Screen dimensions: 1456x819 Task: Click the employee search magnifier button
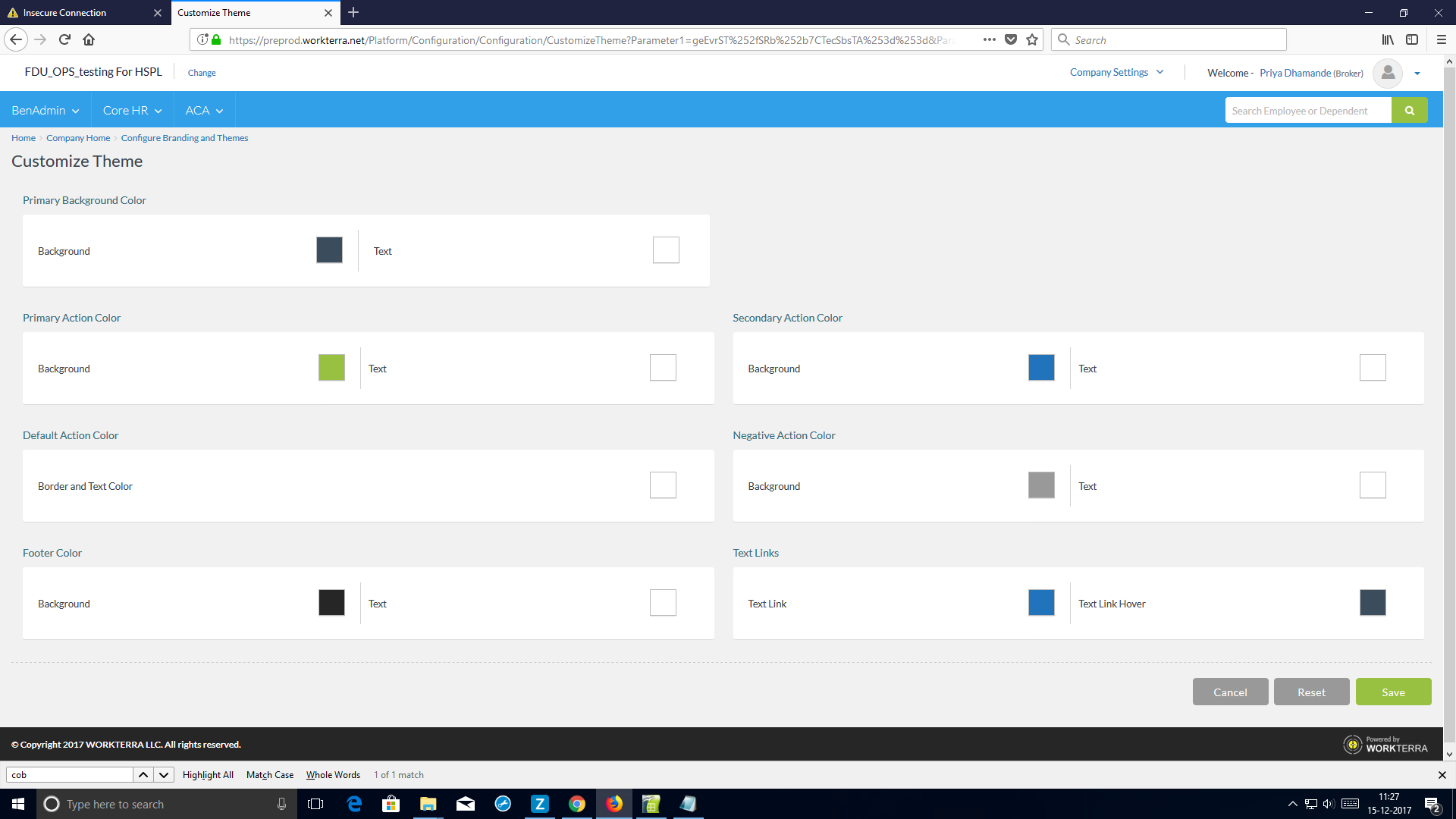(x=1409, y=111)
